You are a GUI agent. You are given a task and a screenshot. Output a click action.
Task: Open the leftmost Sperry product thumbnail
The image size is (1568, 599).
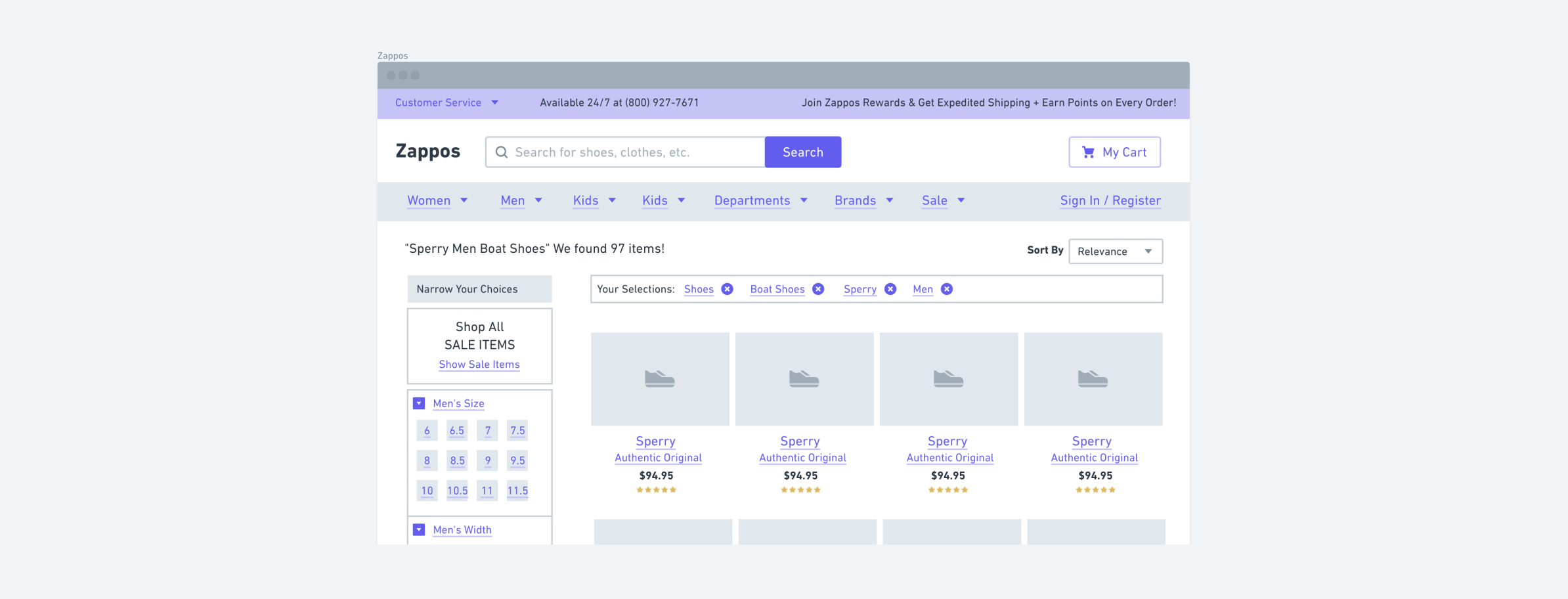660,379
